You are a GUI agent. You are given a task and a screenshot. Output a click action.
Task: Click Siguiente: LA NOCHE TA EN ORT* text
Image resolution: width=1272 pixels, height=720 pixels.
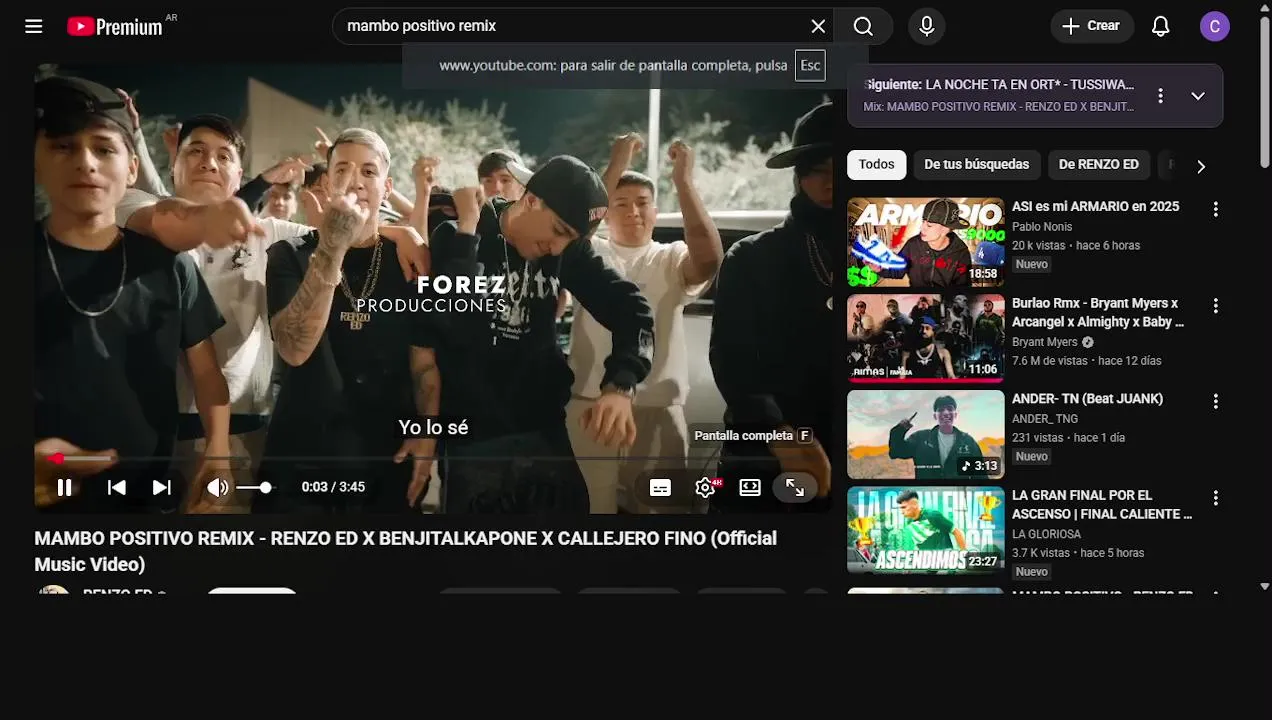coord(999,85)
